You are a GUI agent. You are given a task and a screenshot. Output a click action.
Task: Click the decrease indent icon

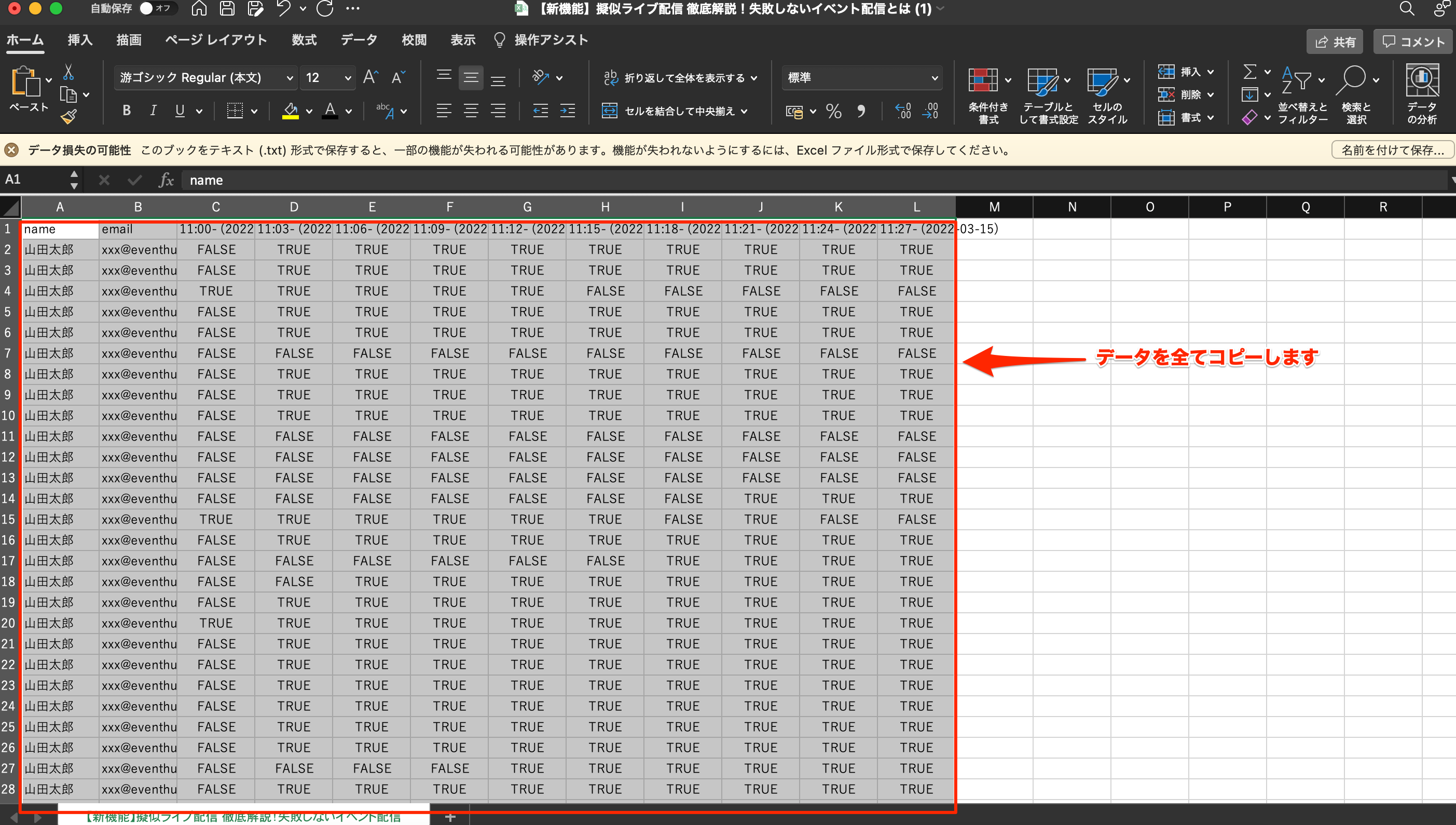(x=541, y=111)
